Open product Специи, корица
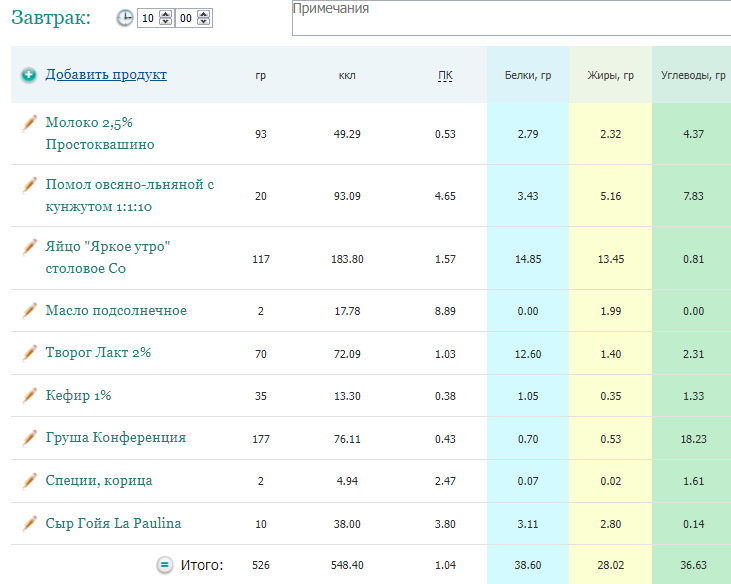The width and height of the screenshot is (731, 584). (99, 481)
